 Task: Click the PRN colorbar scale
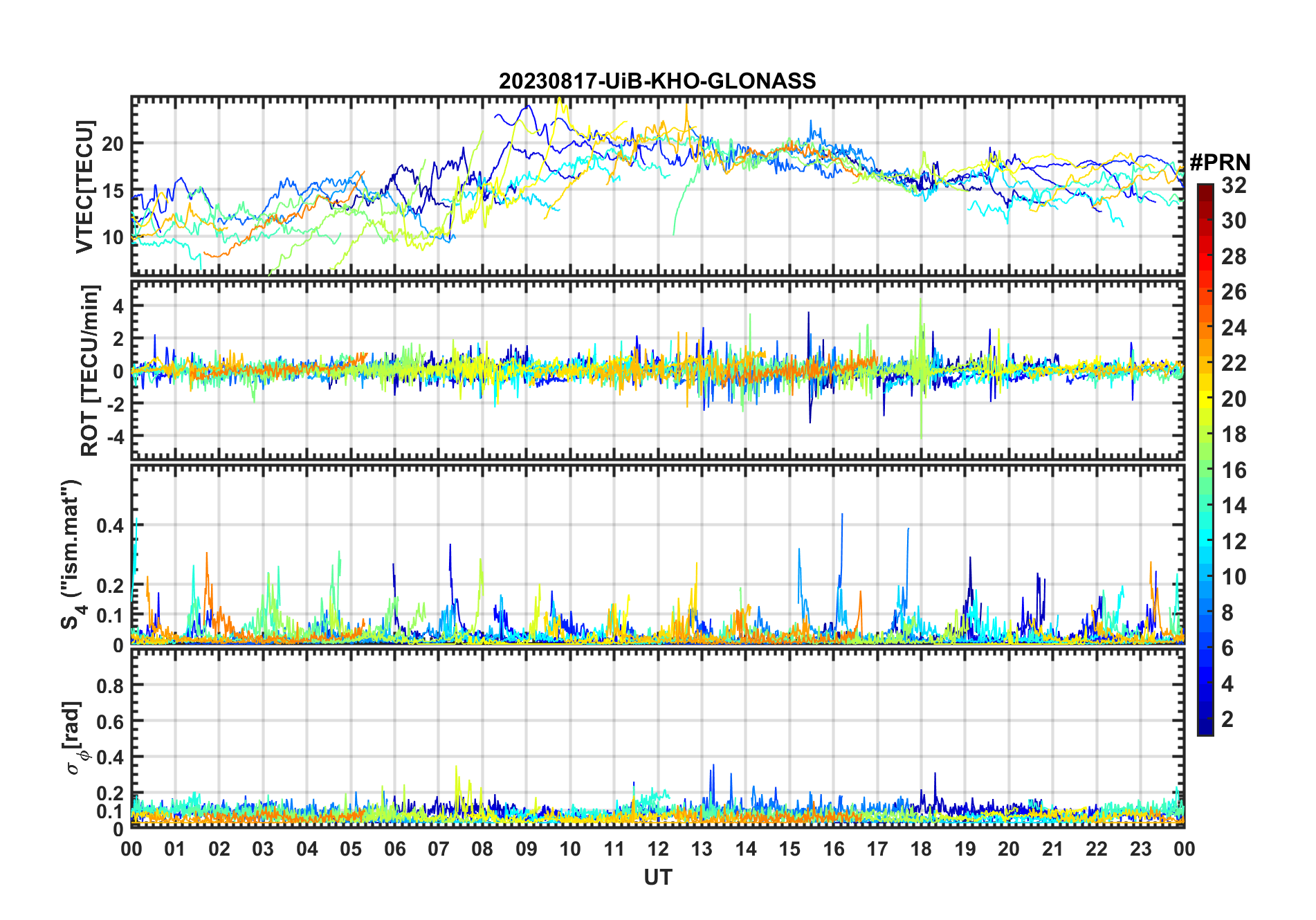(1205, 459)
